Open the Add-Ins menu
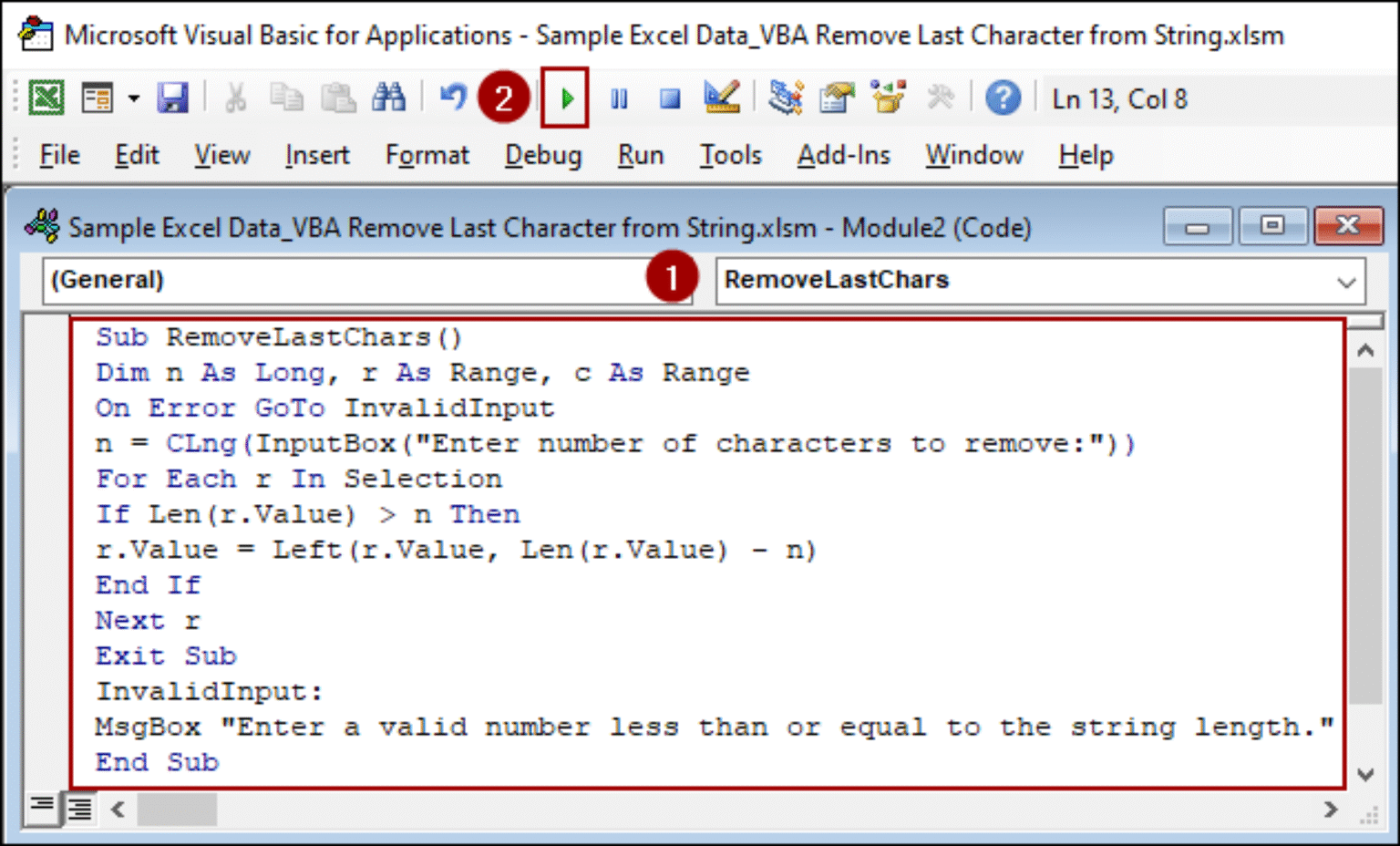 pyautogui.click(x=843, y=155)
